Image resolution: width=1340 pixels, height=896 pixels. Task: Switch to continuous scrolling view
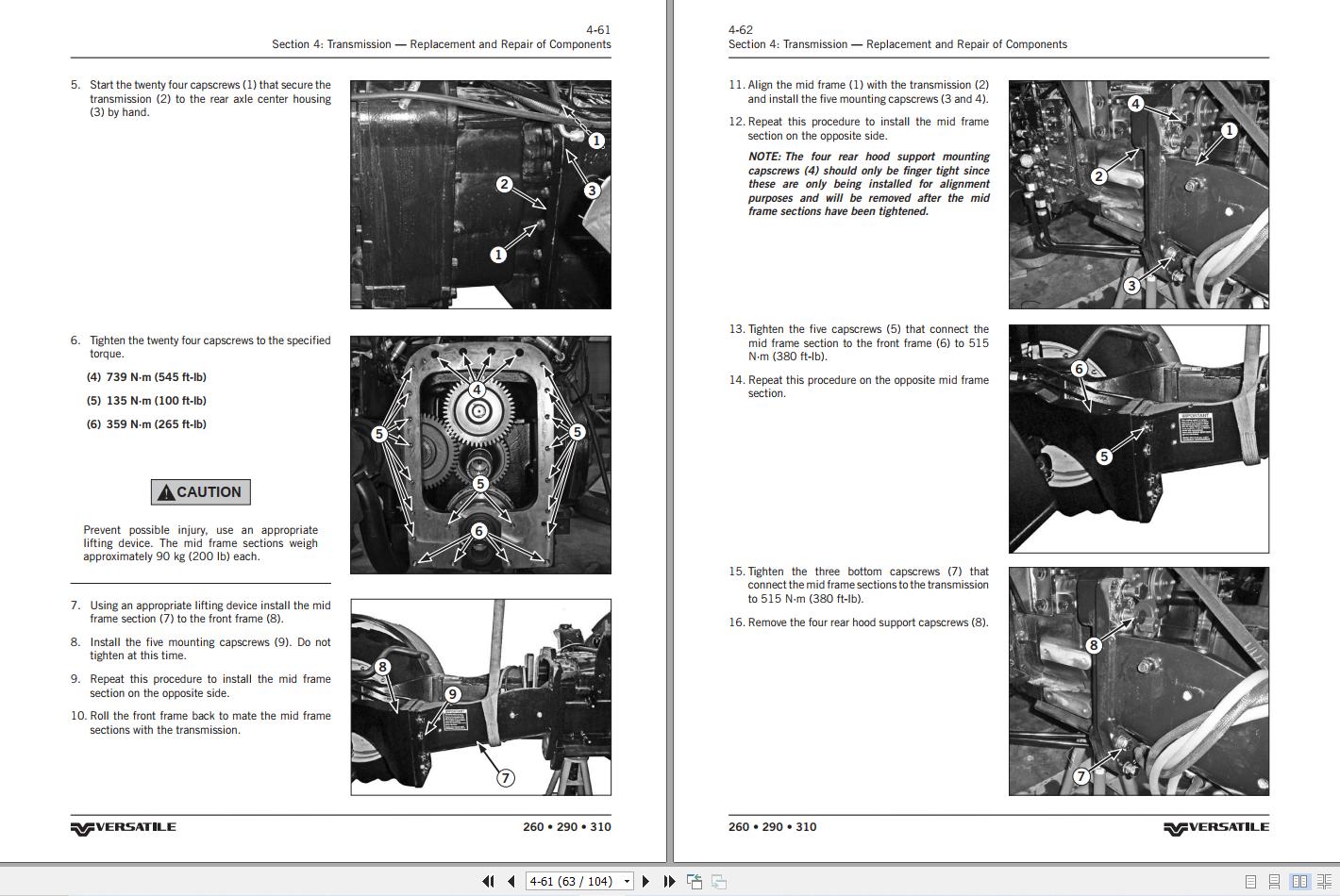click(x=1274, y=882)
